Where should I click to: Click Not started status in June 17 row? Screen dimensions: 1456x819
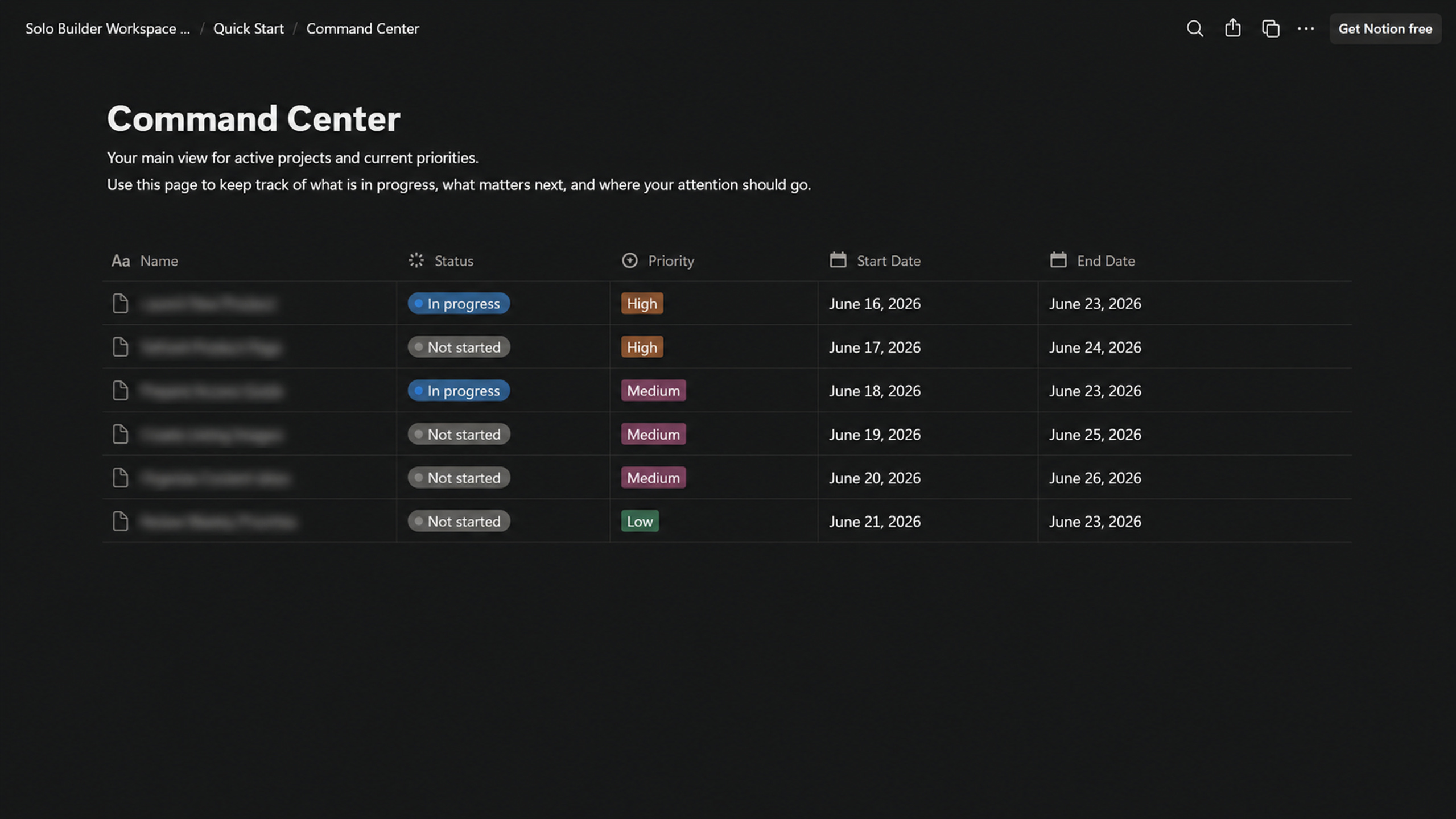(459, 347)
